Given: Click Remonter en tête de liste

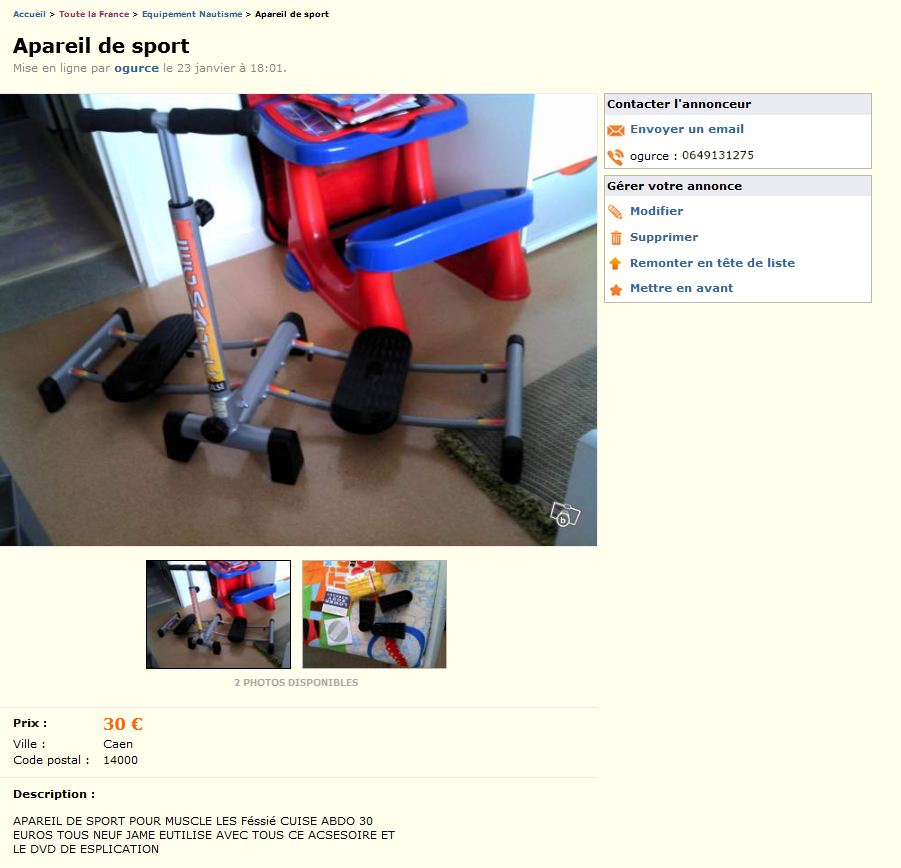Looking at the screenshot, I should tap(713, 263).
